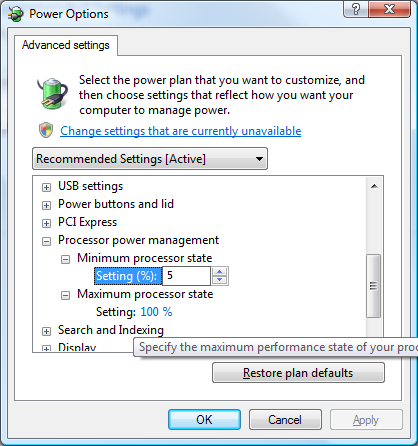Screen dimensions: 418x446
Task: Click the OK button
Action: (204, 420)
